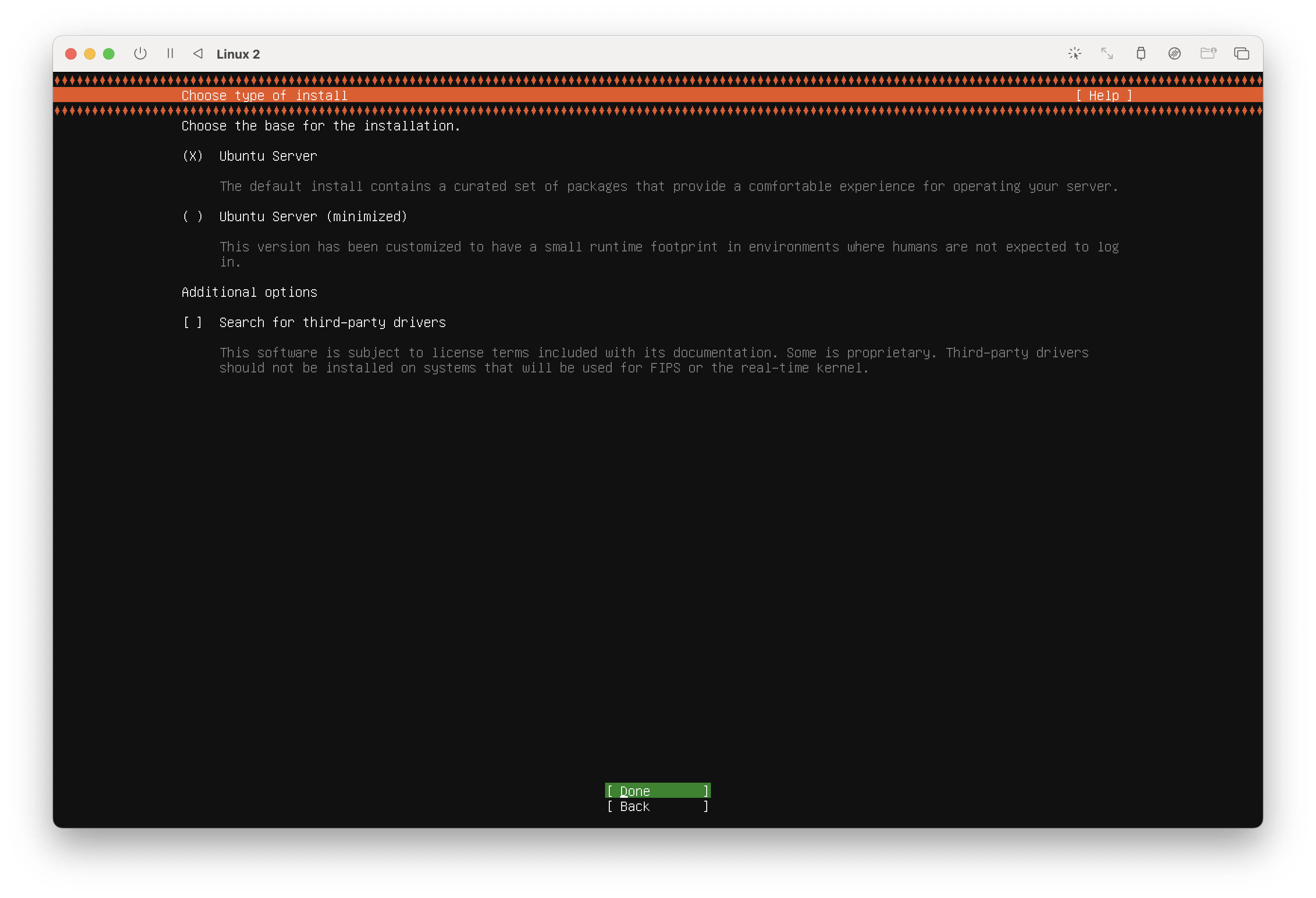
Task: Select the Ubuntu Server (minimized) radio option
Action: (x=192, y=217)
